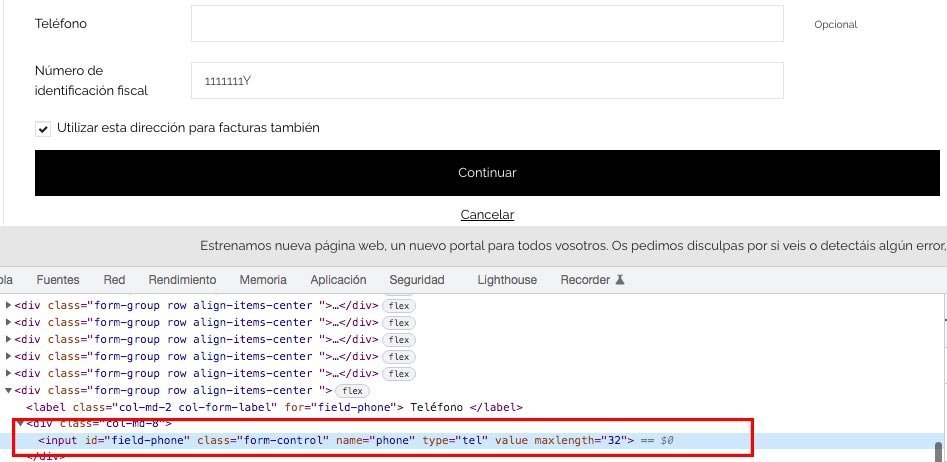Screen dimensions: 947x462
Task: Click the flex badge on the expanded div
Action: 353,391
